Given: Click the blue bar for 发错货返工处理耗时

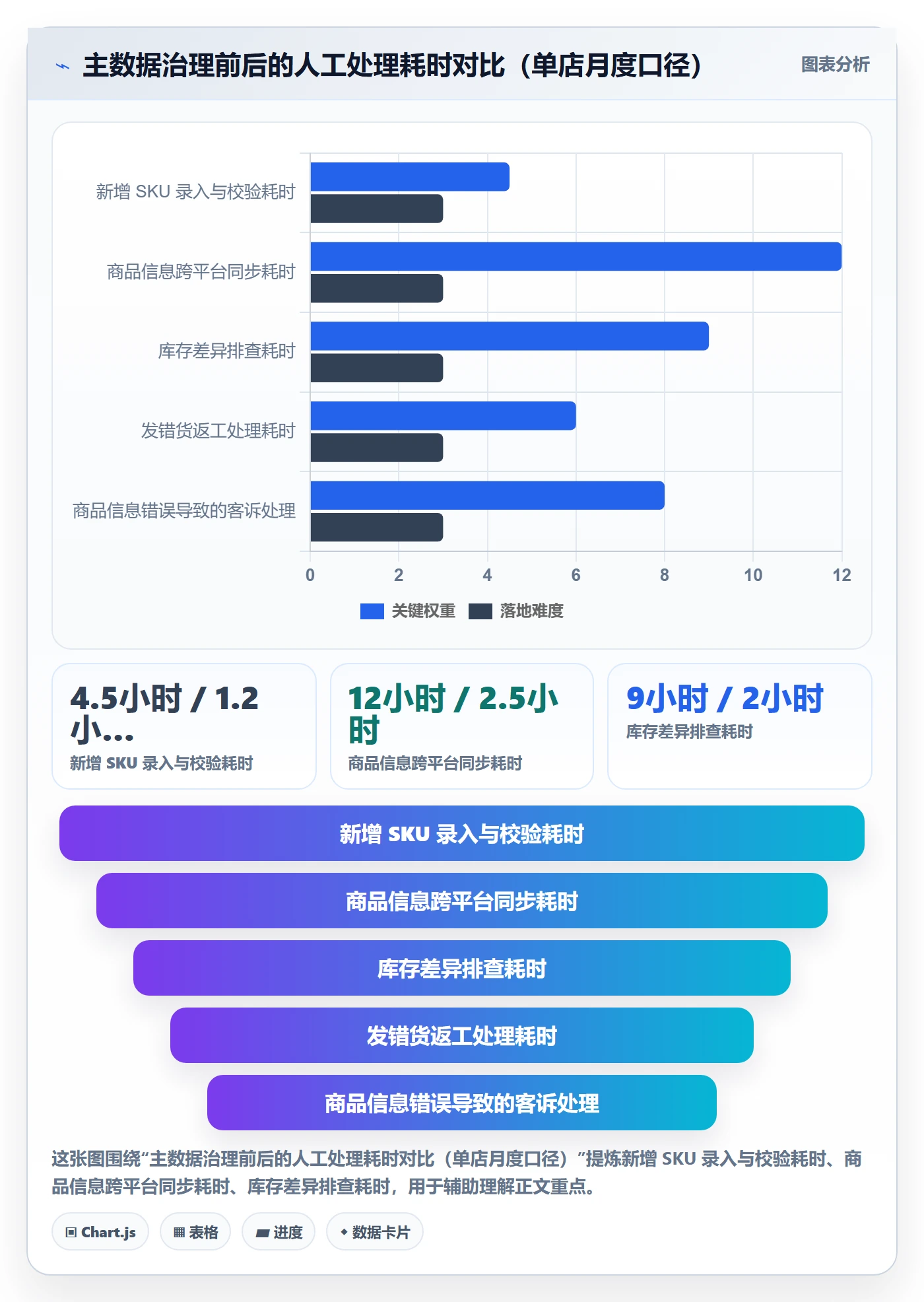Looking at the screenshot, I should pyautogui.click(x=443, y=416).
